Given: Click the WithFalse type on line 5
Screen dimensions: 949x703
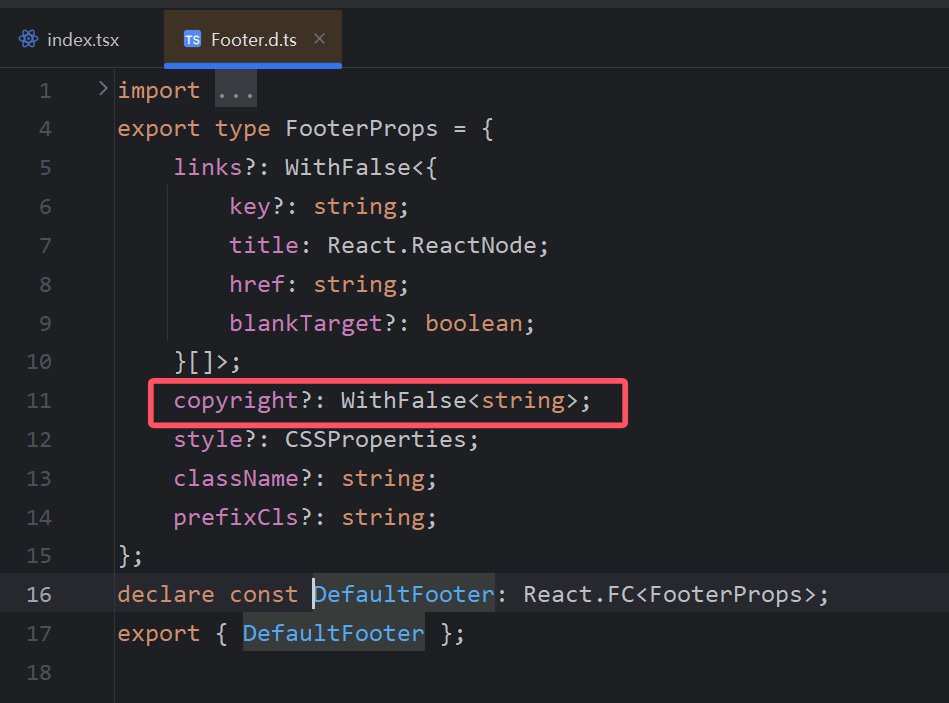Looking at the screenshot, I should click(x=348, y=168).
